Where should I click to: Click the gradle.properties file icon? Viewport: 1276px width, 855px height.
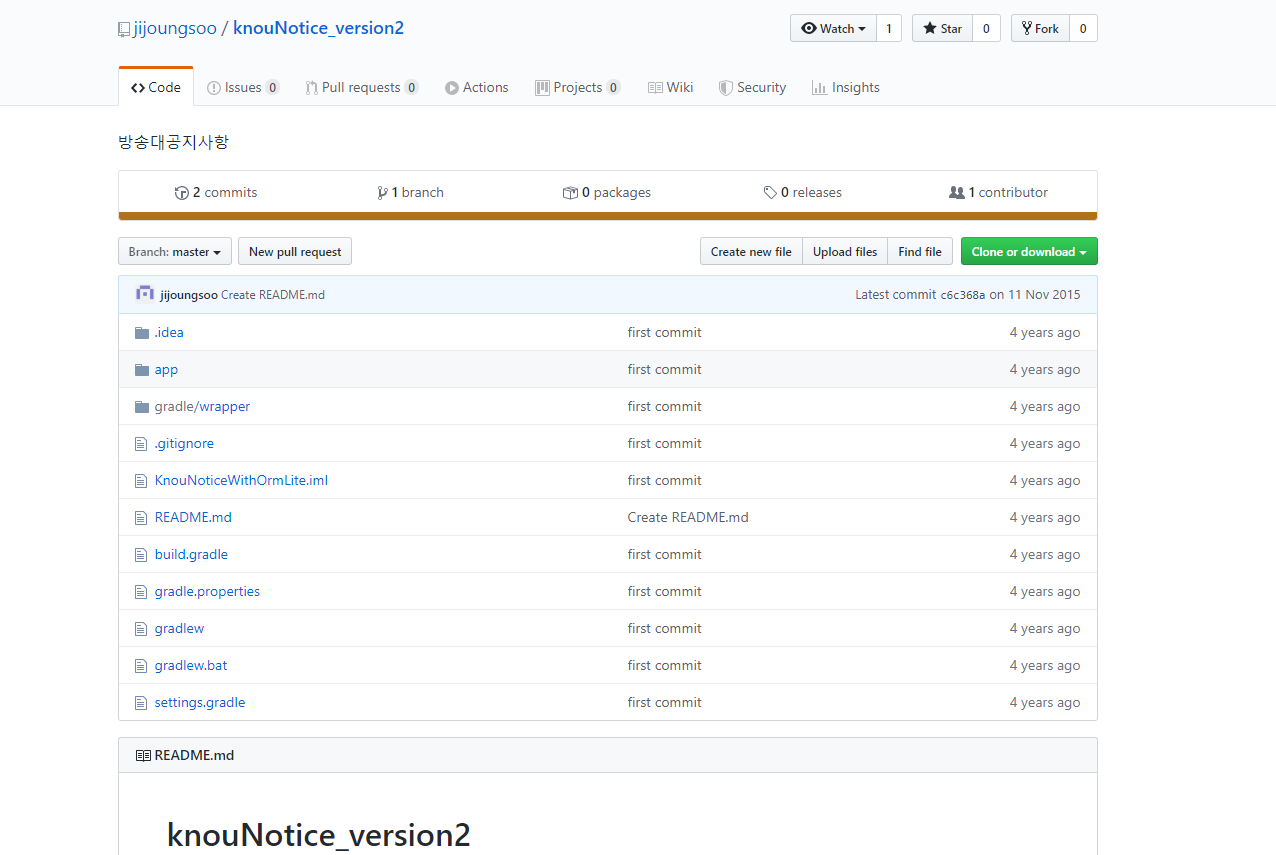tap(141, 592)
